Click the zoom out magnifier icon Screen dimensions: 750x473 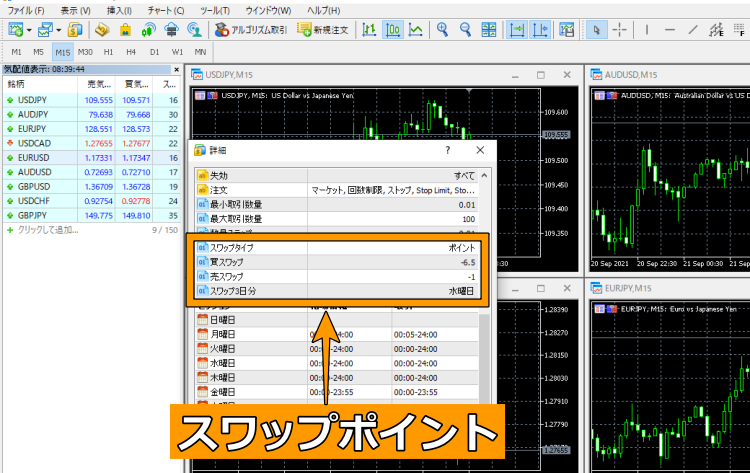point(466,29)
